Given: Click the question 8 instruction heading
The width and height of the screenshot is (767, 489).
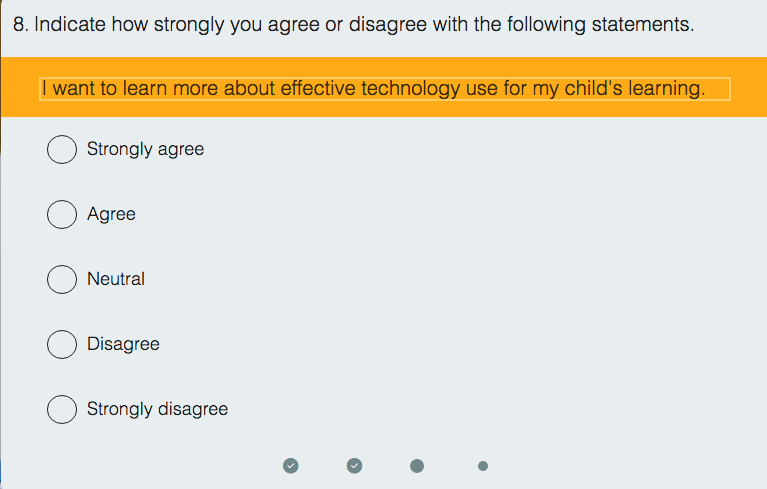Looking at the screenshot, I should [x=353, y=24].
